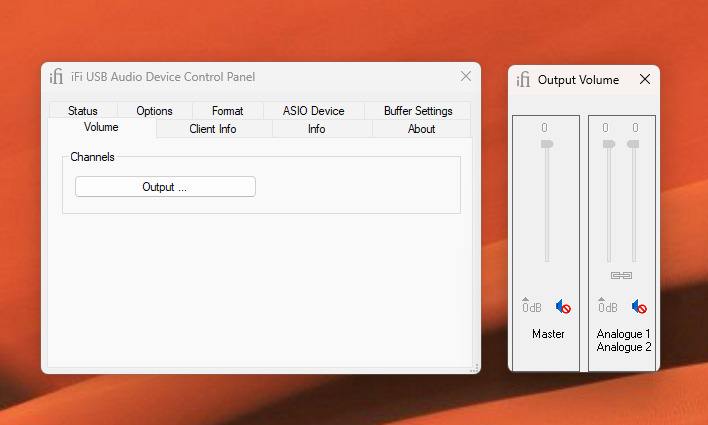
Task: Switch to the Client Info tab
Action: click(213, 129)
